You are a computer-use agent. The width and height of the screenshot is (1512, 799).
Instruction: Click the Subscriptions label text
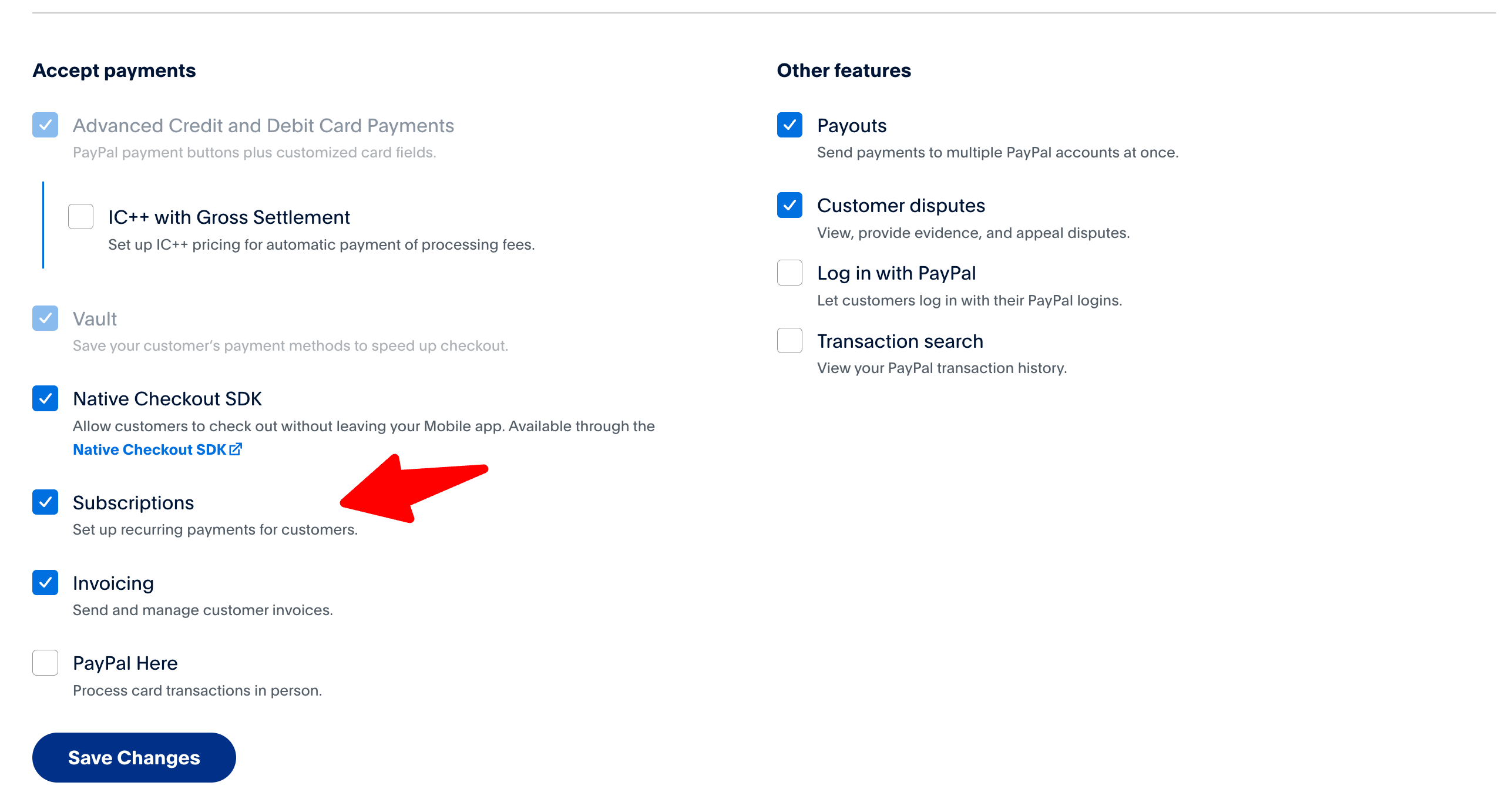[x=133, y=503]
